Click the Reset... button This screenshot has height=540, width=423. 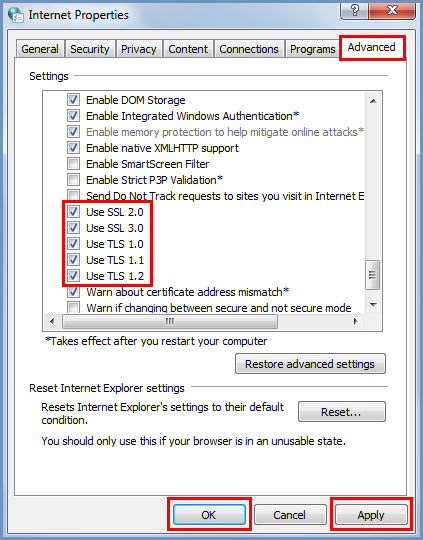pyautogui.click(x=341, y=412)
